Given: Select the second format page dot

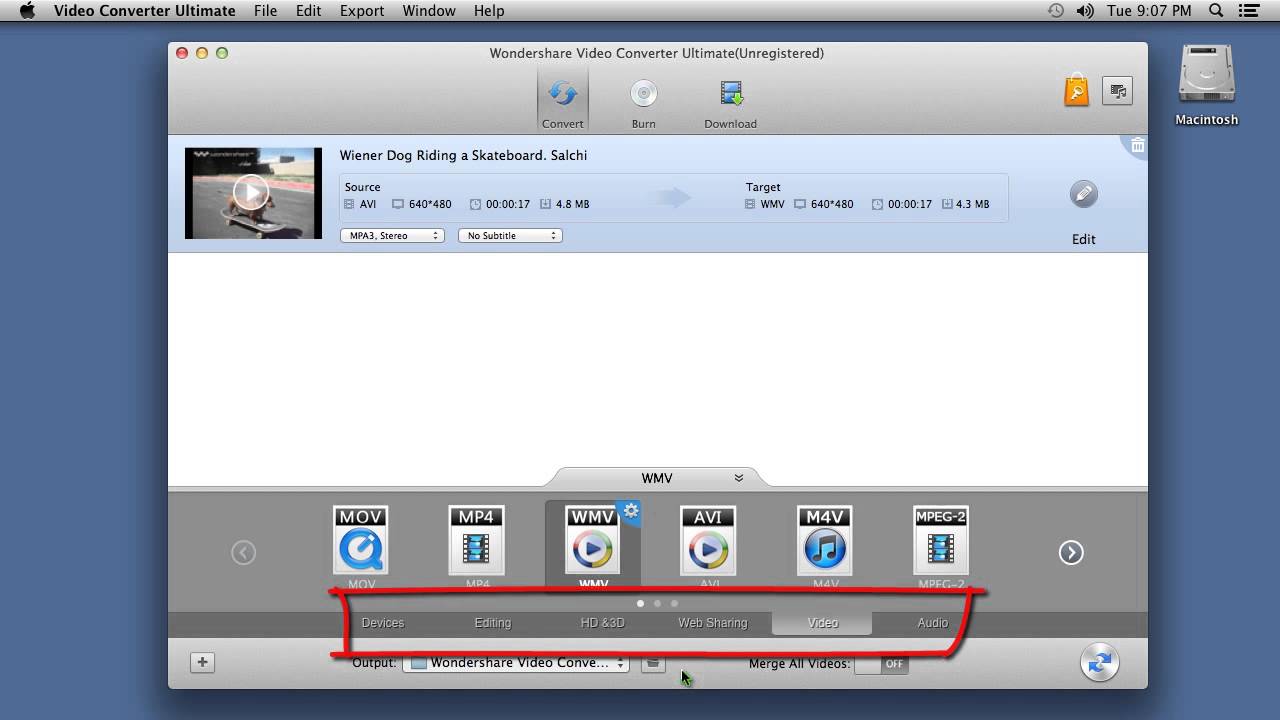Looking at the screenshot, I should coord(657,603).
